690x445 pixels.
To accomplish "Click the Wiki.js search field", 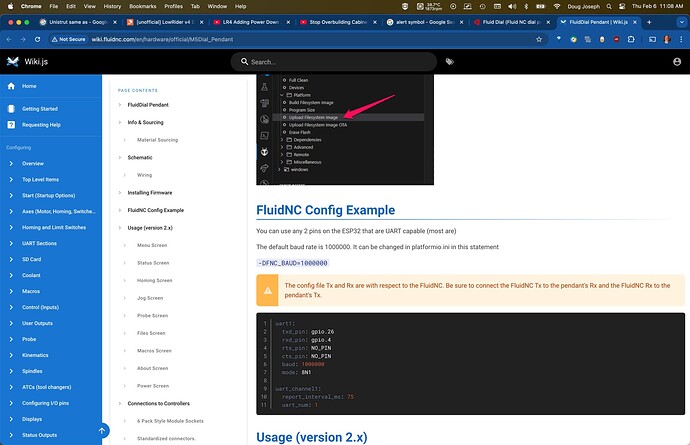I will [x=334, y=62].
